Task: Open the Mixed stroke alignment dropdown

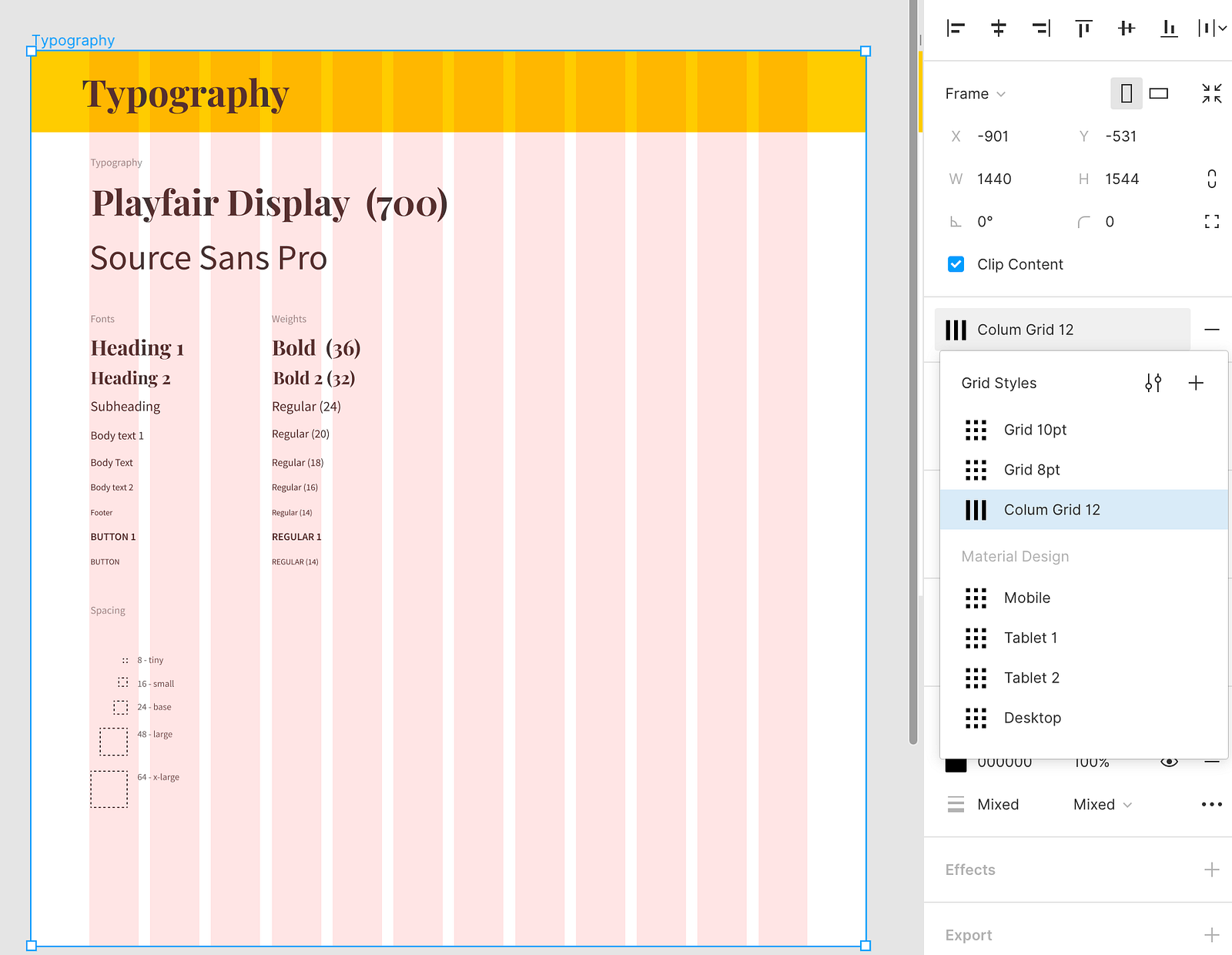Action: tap(1103, 805)
